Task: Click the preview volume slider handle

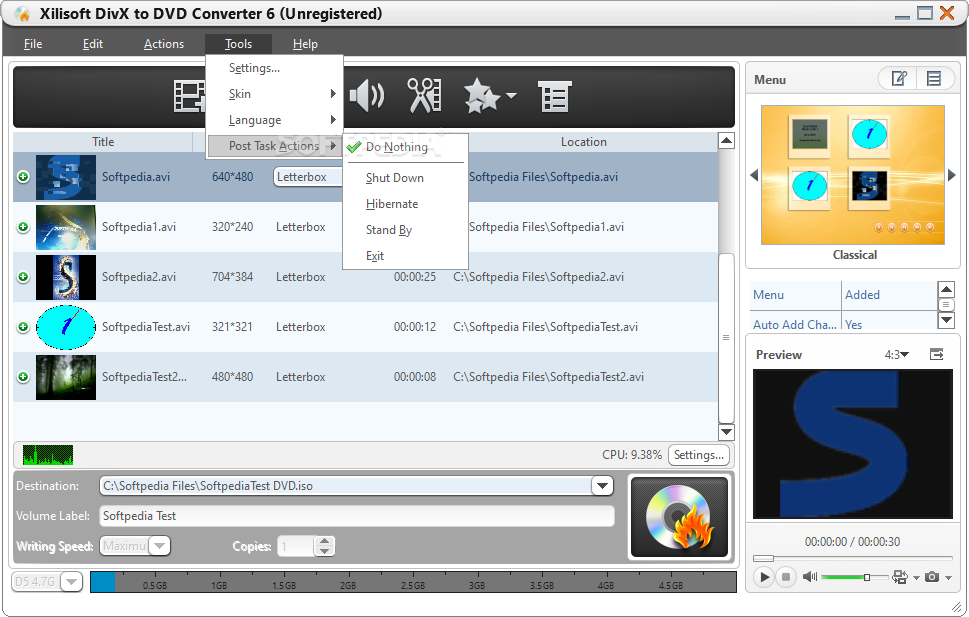Action: 867,577
